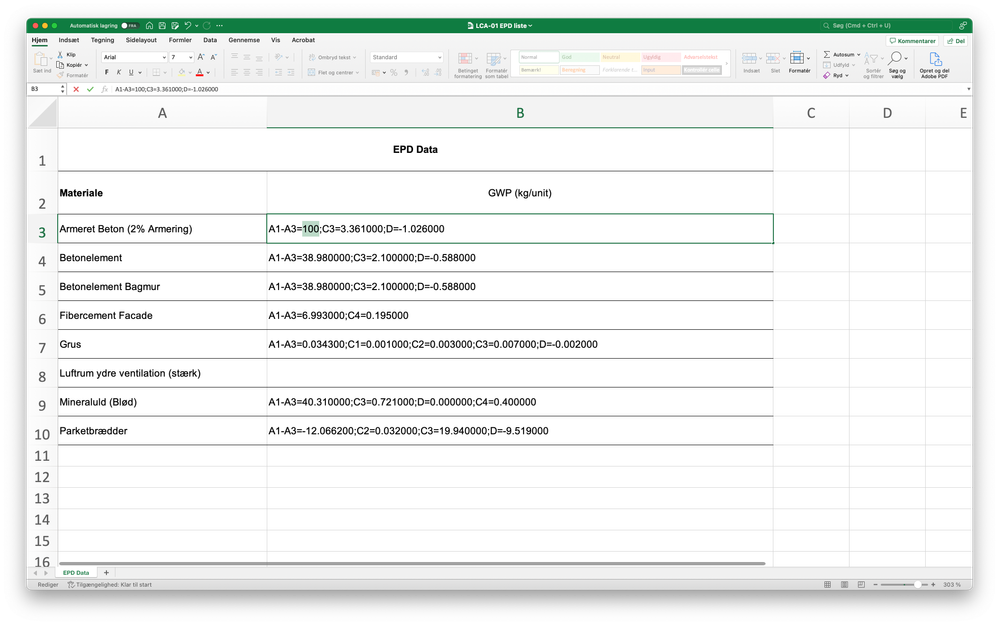Viewport: 999px width, 625px height.
Task: Click the share-link icon in title bar
Action: pyautogui.click(x=963, y=25)
